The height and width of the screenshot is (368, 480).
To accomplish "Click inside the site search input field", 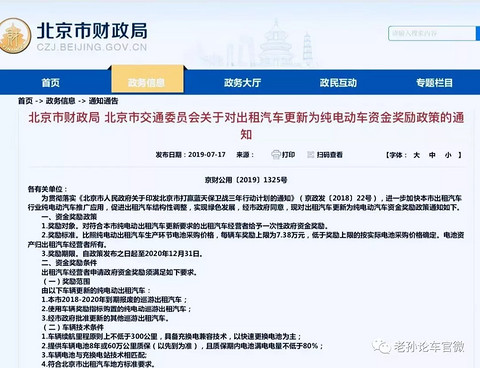I will click(432, 33).
